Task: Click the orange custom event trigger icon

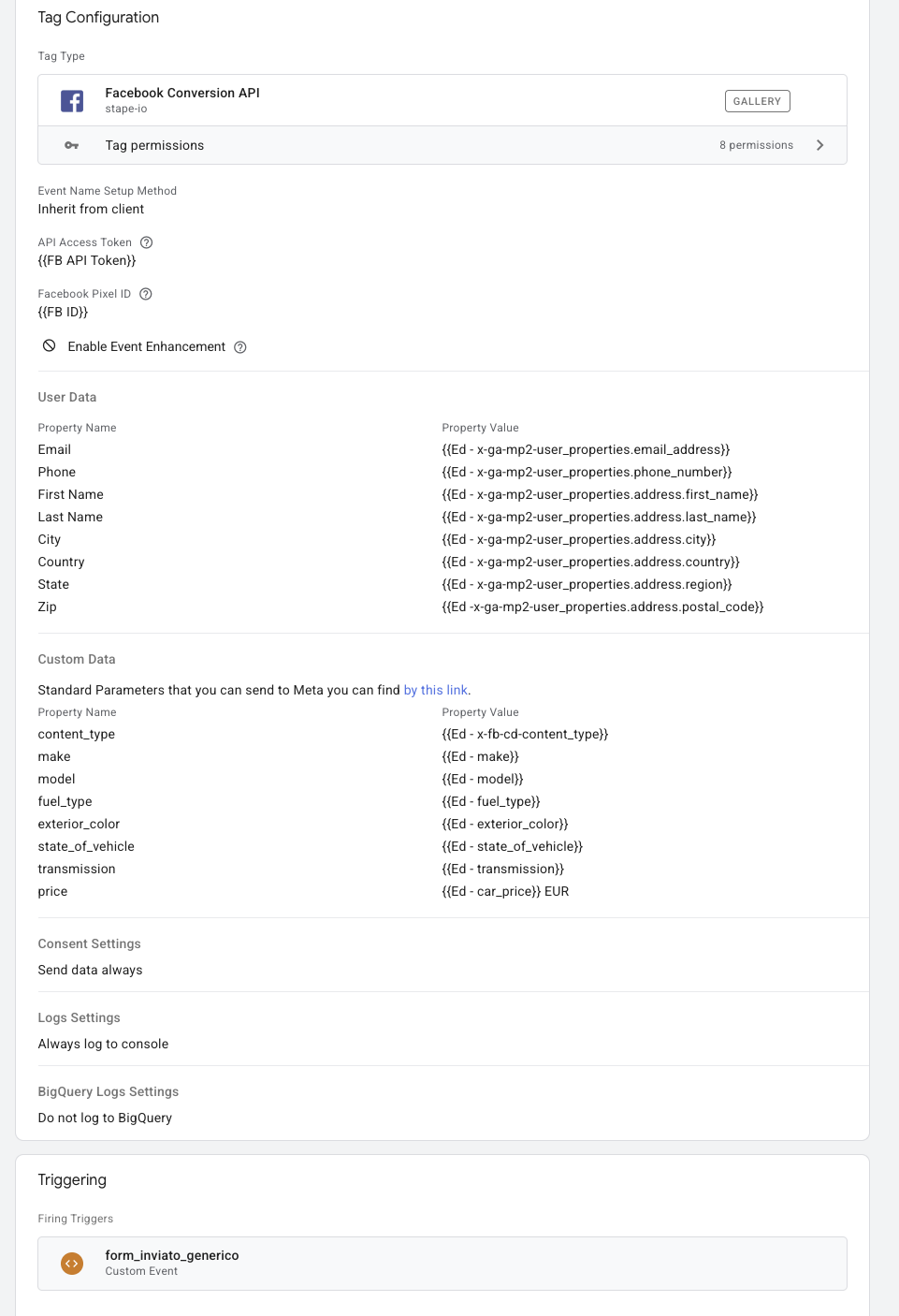Action: [72, 1264]
